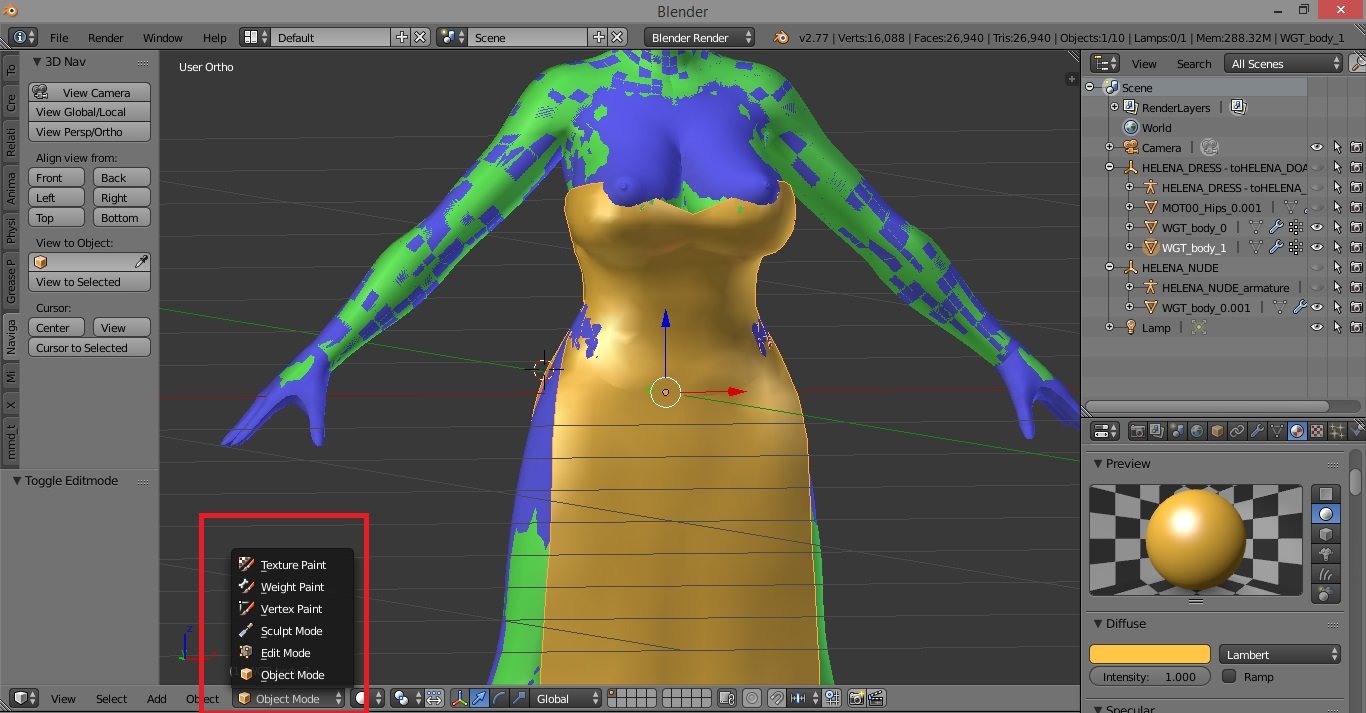The image size is (1366, 713).
Task: Click the View Persp/Ortho button
Action: point(89,132)
